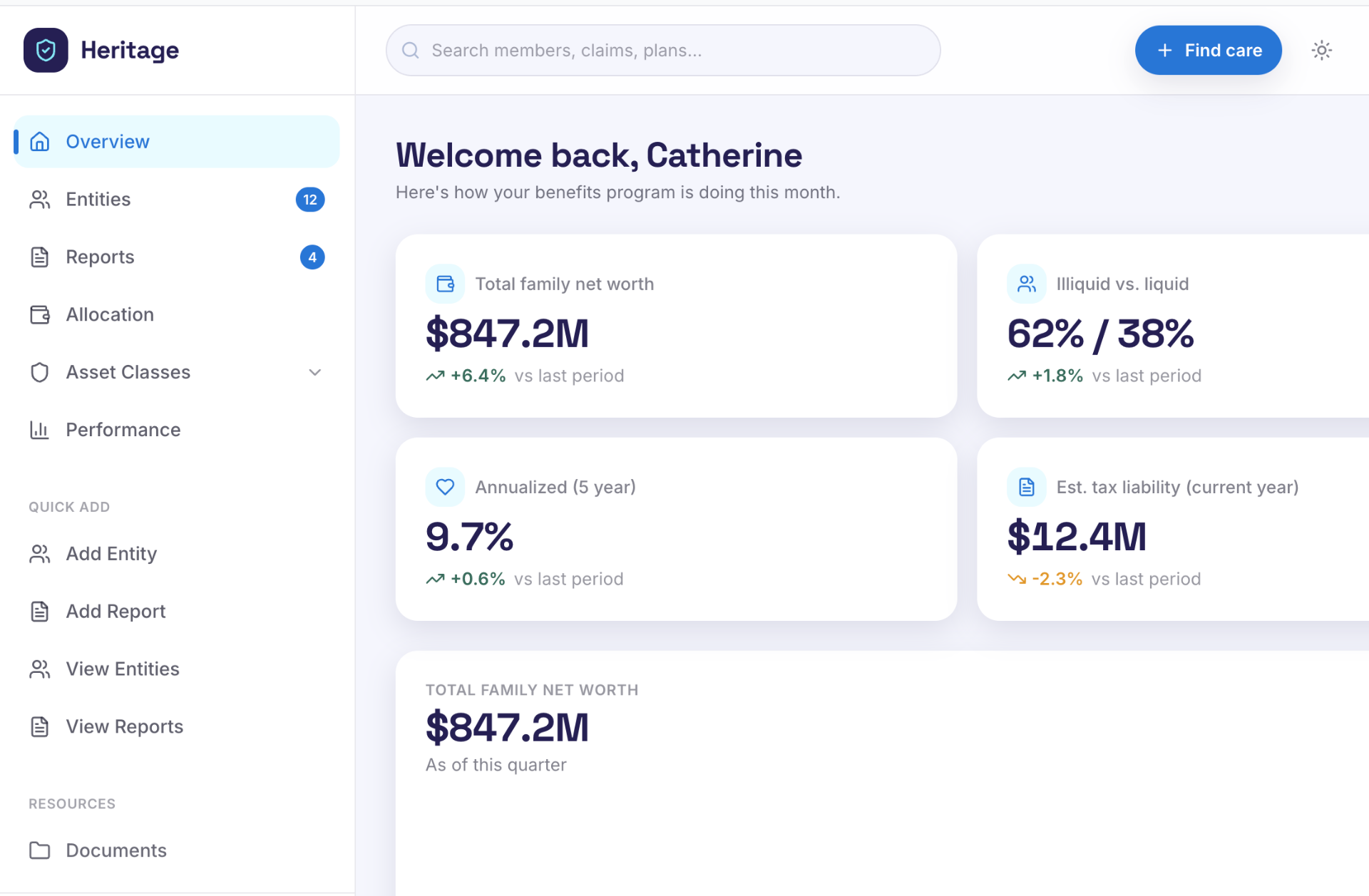This screenshot has width=1369, height=896.
Task: Click the trend-up arrow beside +0.6%
Action: [436, 580]
